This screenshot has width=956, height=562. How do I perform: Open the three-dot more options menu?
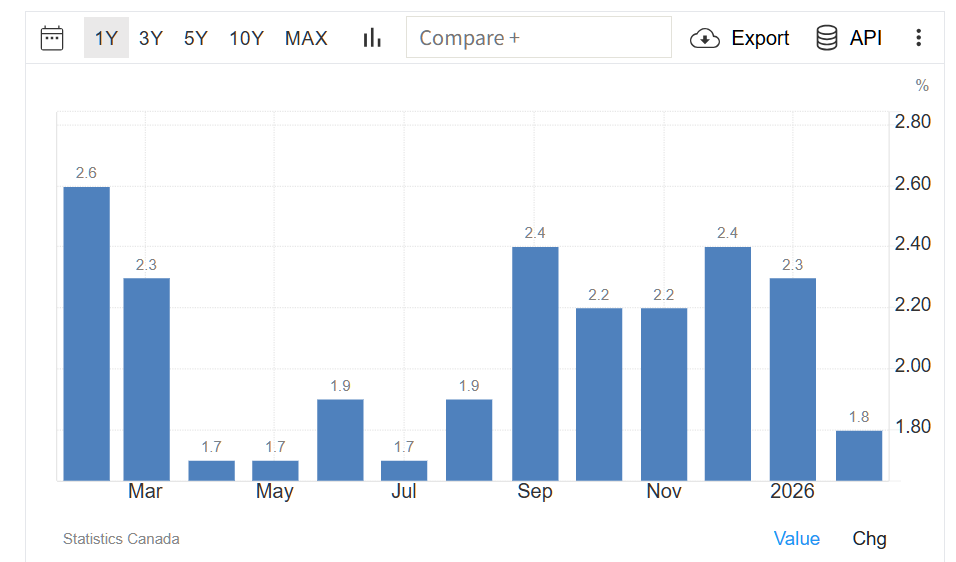coord(918,38)
